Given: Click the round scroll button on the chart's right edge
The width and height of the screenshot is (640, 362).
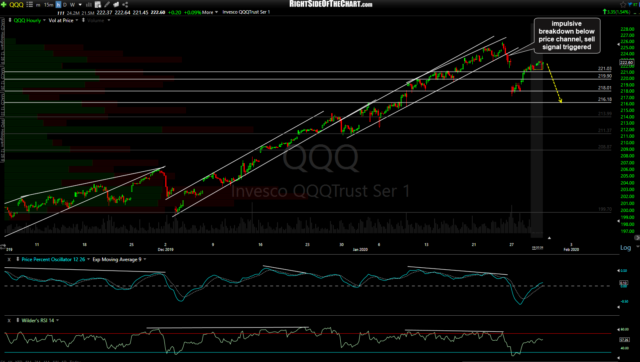Looking at the screenshot, I should (x=637, y=238).
